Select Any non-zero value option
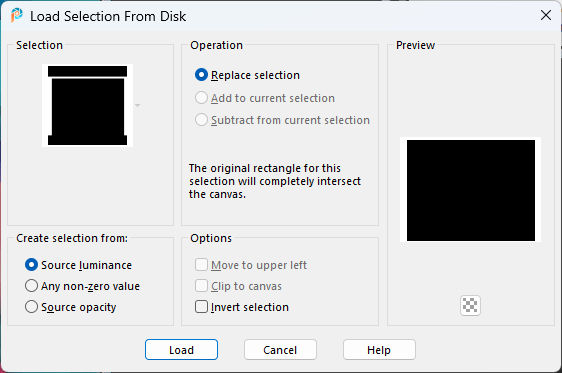Screen dimensions: 562x373 tap(31, 286)
